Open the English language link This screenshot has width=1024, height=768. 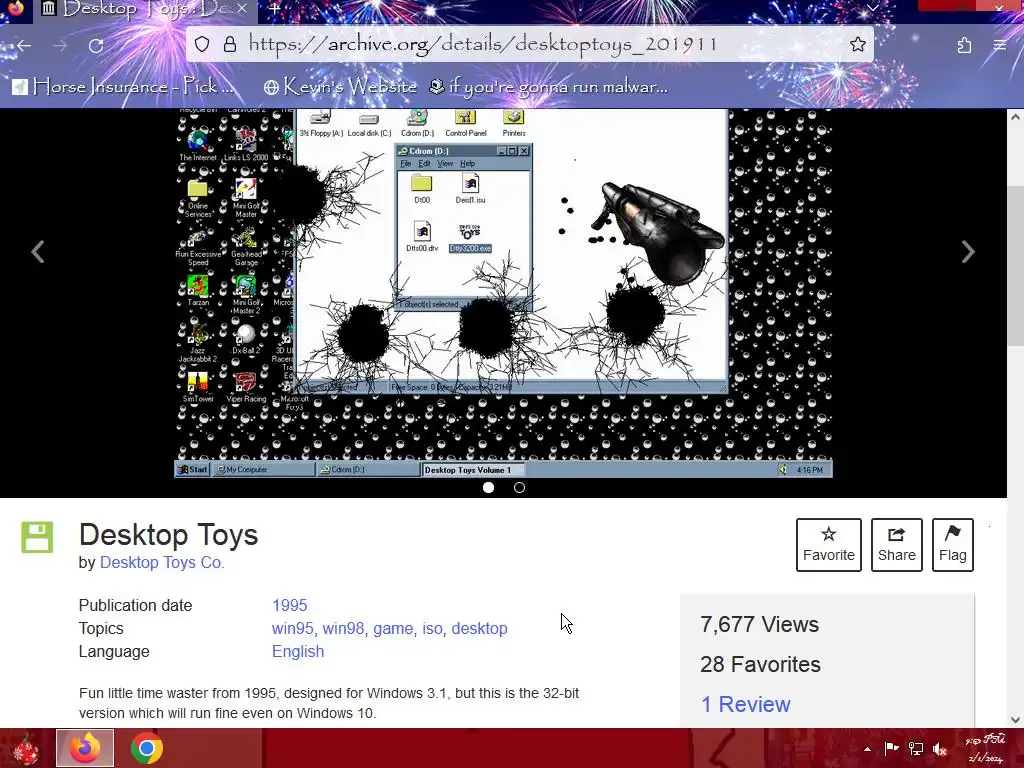(298, 651)
